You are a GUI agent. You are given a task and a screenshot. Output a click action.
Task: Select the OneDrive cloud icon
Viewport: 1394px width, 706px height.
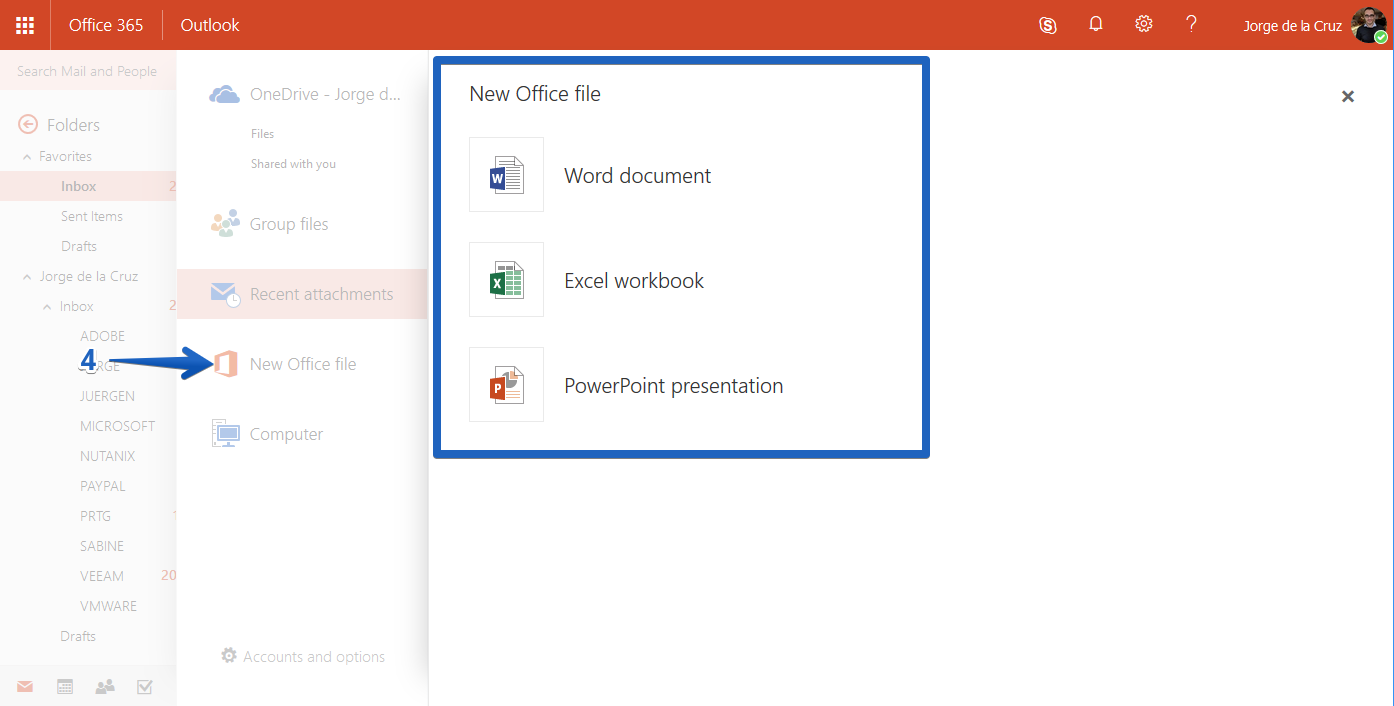(224, 94)
